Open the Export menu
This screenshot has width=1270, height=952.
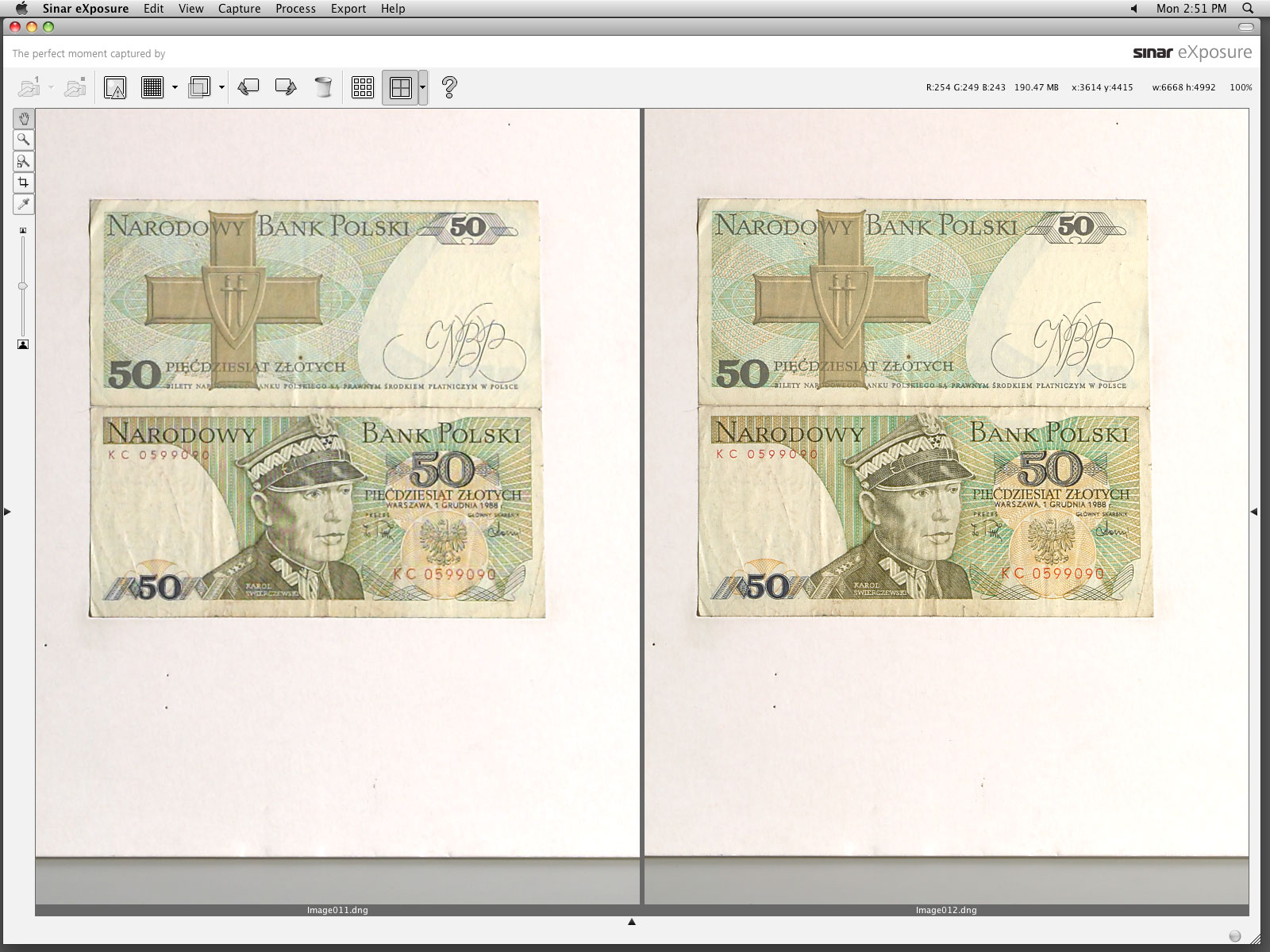(348, 9)
